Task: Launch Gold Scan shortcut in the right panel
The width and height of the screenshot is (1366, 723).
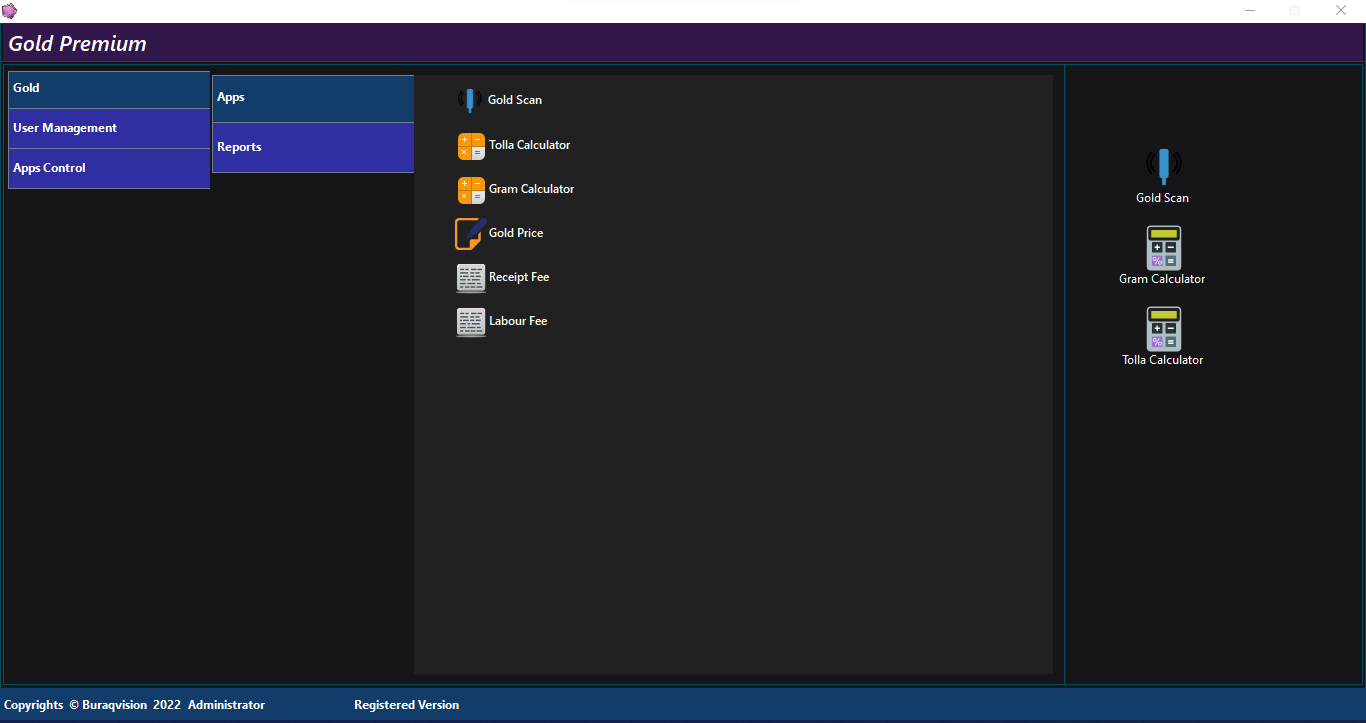Action: (x=1163, y=165)
